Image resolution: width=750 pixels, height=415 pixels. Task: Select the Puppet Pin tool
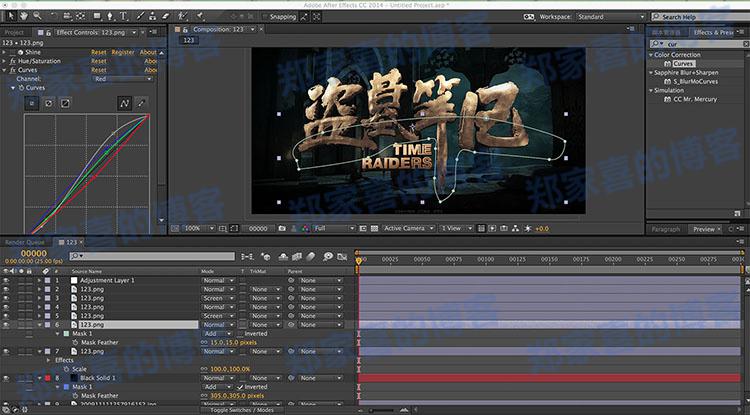pos(198,16)
